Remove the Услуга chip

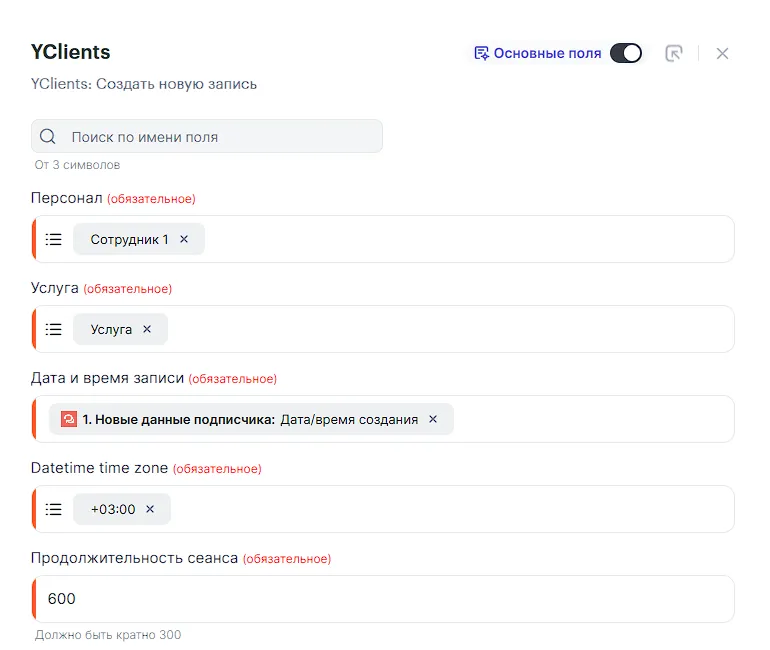[x=147, y=329]
